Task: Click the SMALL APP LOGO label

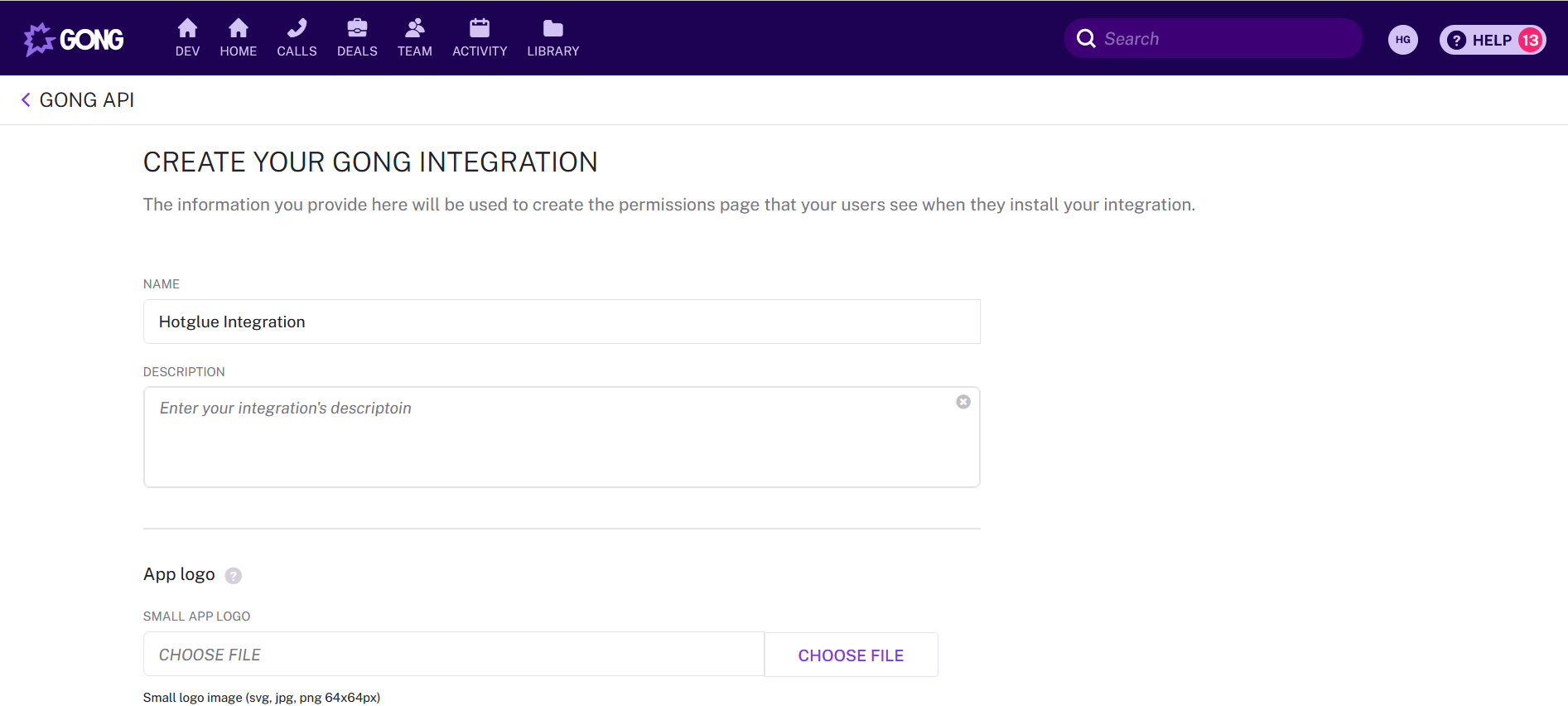Action: click(196, 616)
